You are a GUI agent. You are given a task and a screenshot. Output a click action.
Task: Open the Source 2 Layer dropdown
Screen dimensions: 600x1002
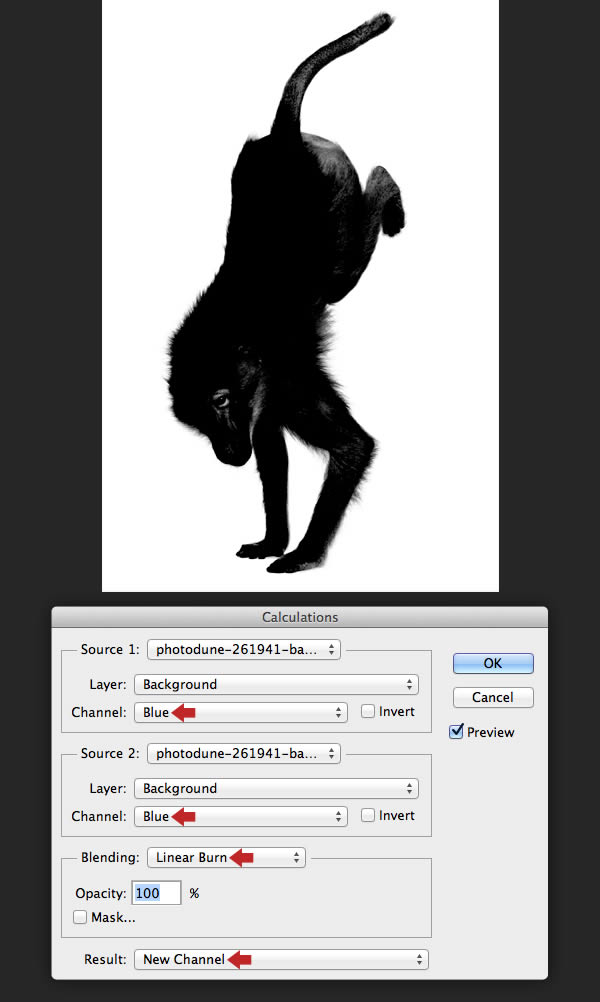click(276, 789)
